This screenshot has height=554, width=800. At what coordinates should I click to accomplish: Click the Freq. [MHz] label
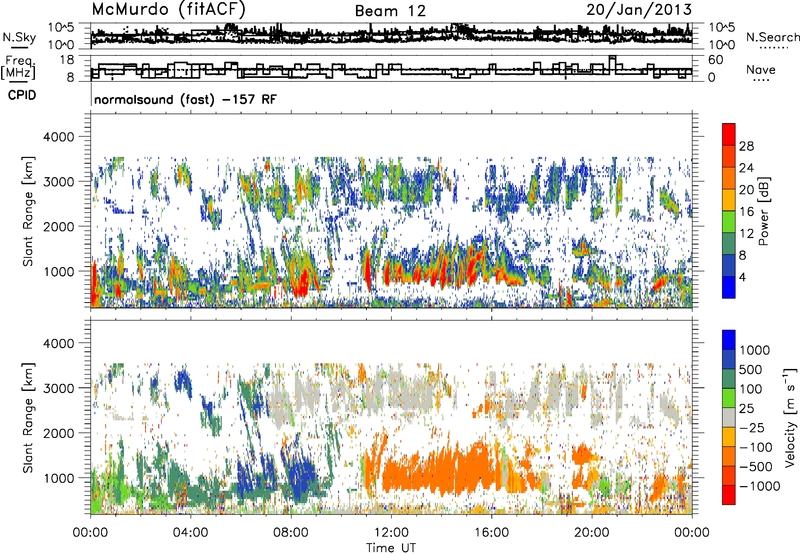point(20,68)
